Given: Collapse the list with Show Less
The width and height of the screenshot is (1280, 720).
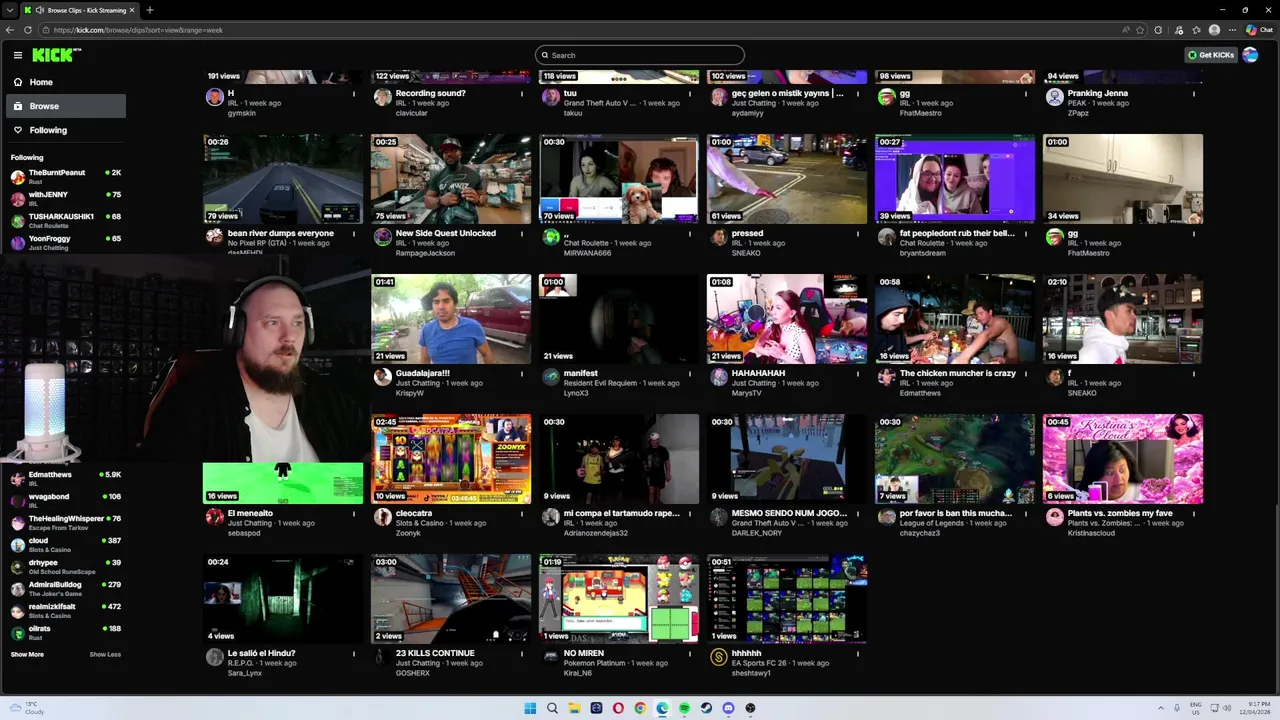Looking at the screenshot, I should pos(105,654).
